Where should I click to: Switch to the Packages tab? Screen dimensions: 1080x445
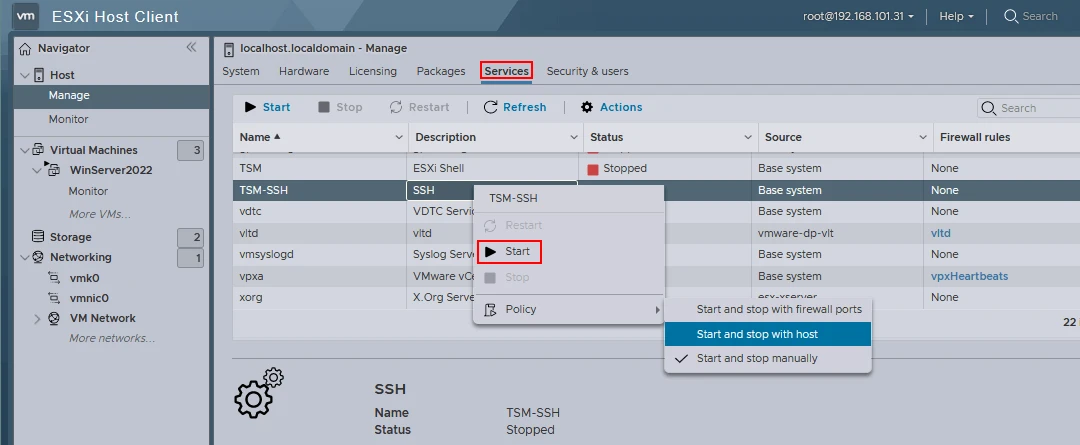[441, 71]
